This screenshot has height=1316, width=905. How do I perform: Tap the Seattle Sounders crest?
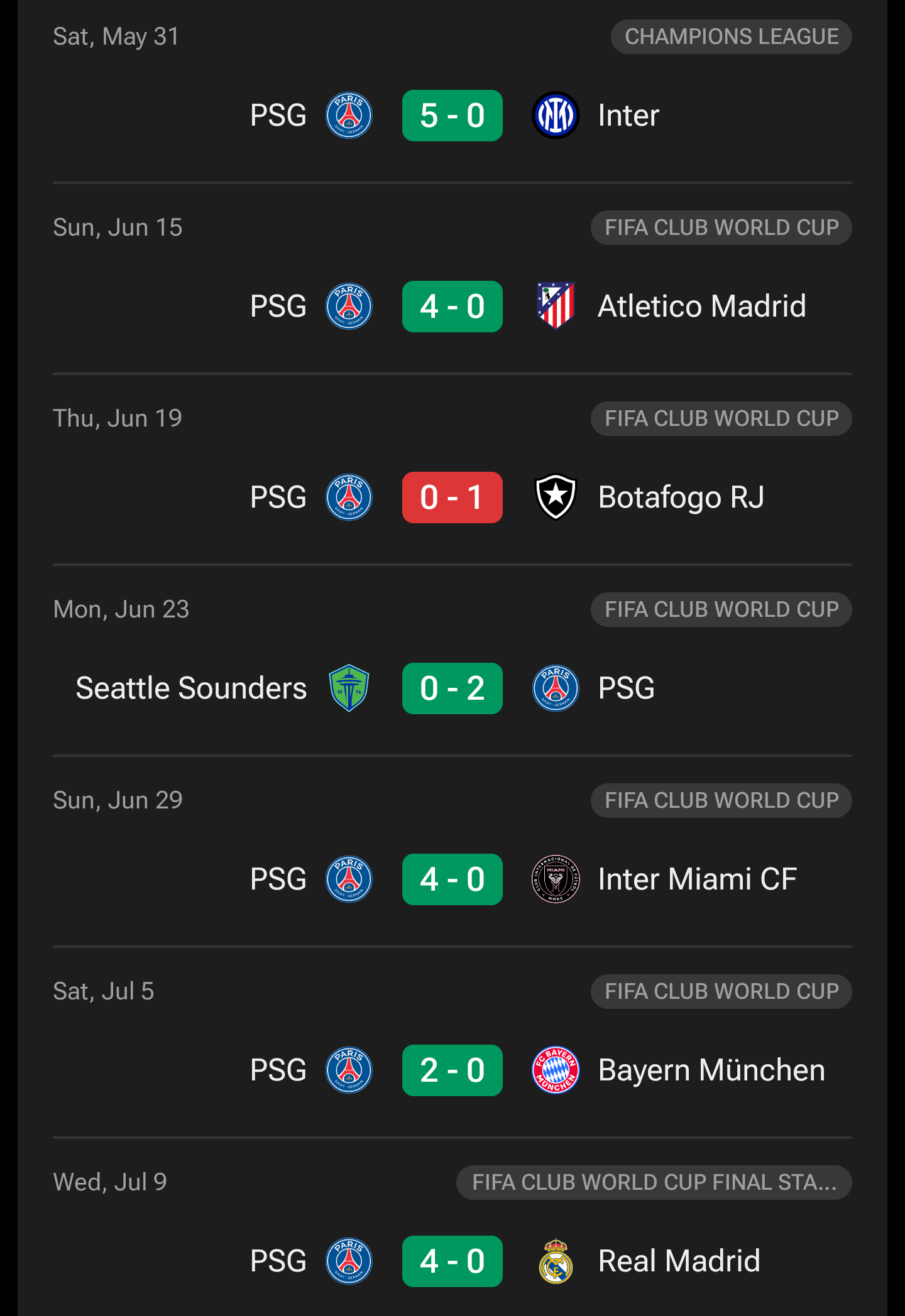[x=349, y=688]
